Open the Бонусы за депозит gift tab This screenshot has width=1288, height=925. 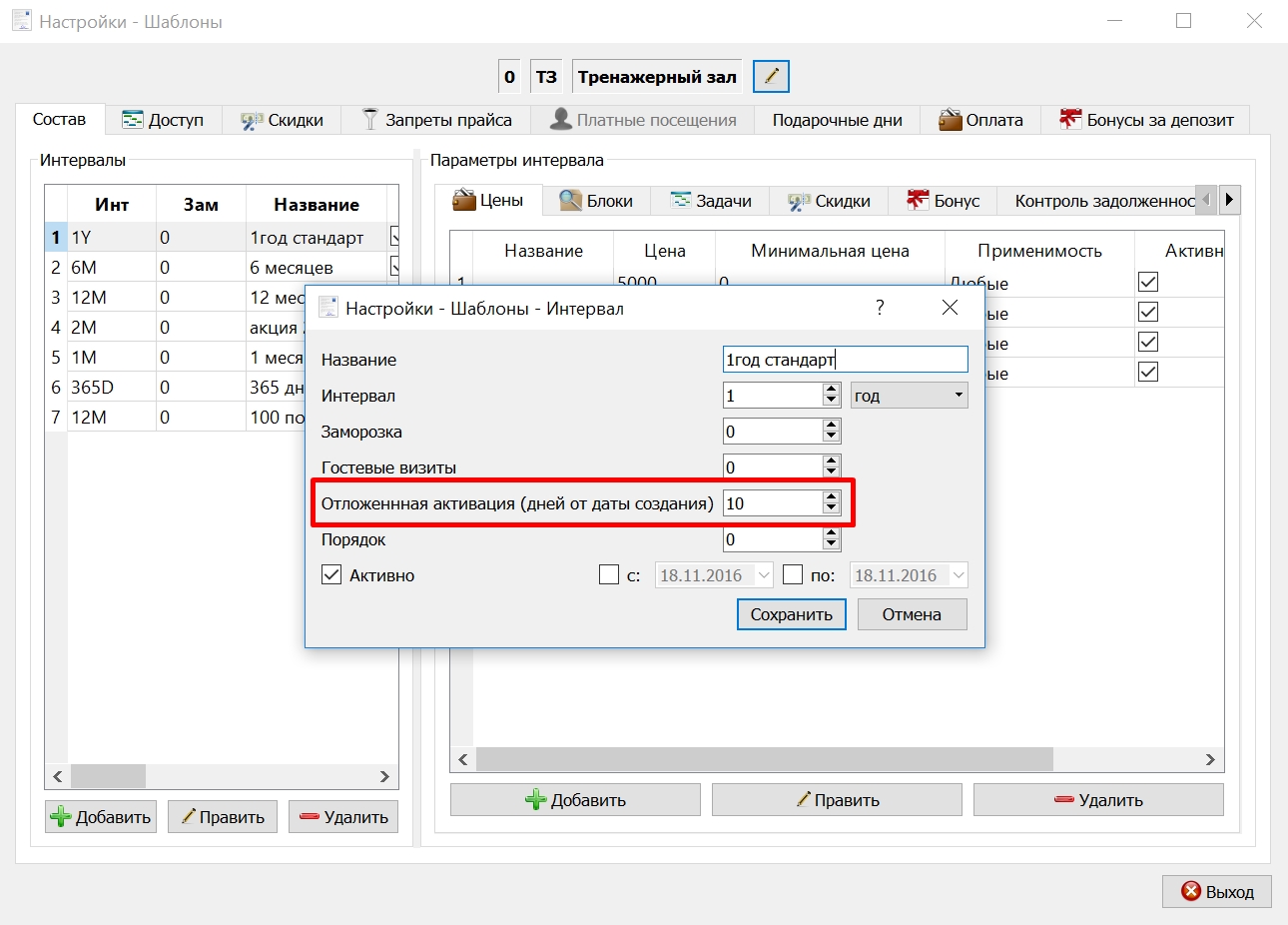pos(1146,120)
